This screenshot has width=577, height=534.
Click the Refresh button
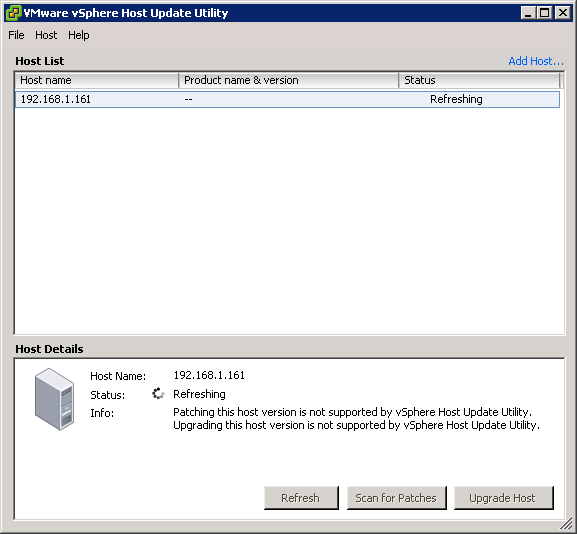pos(301,498)
